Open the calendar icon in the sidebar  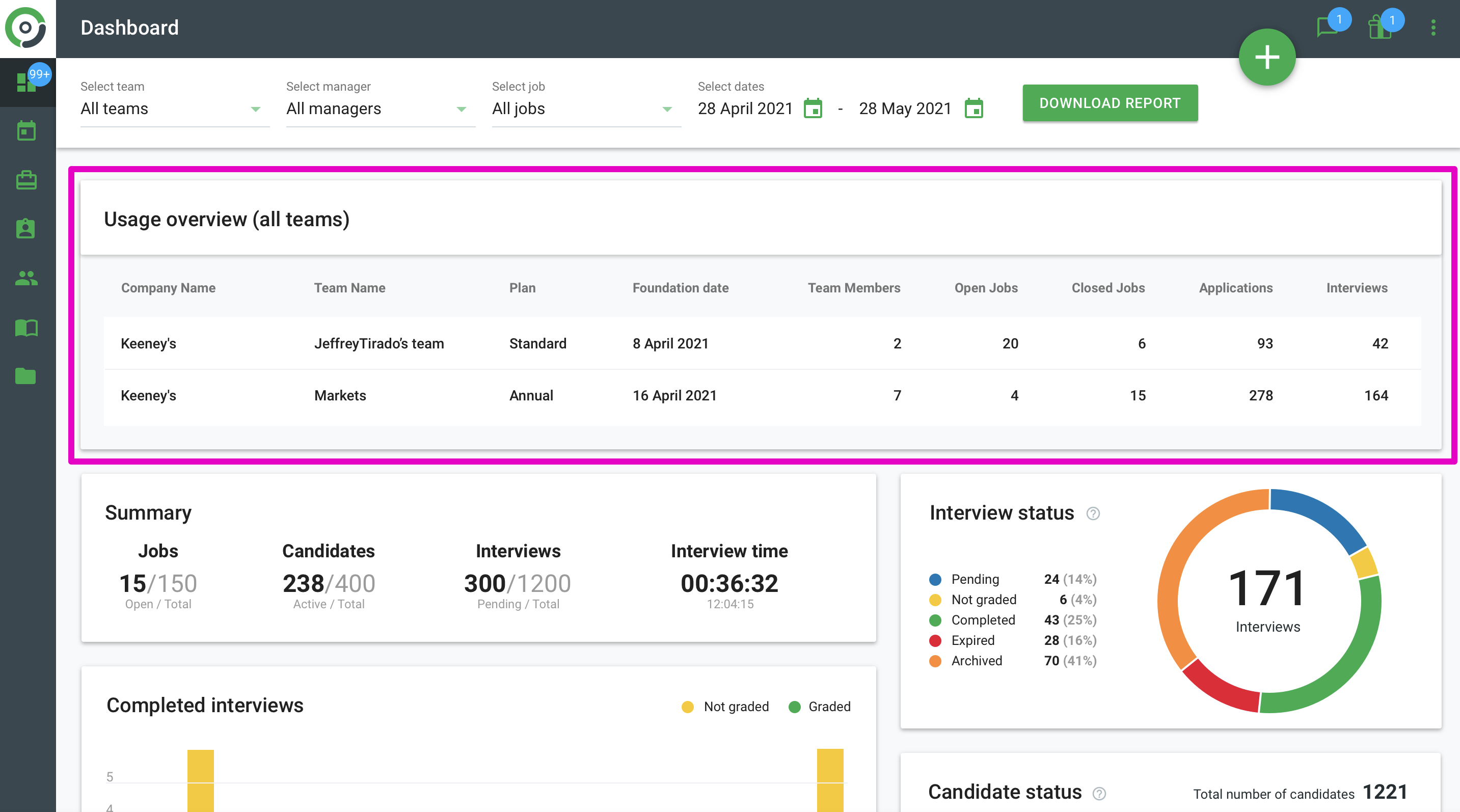[26, 131]
